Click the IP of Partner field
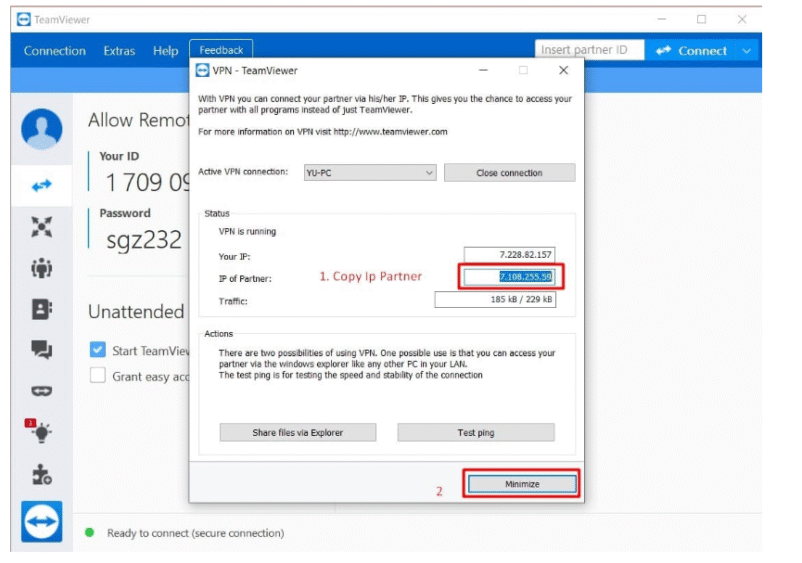Screen dimensions: 802x563 click(x=509, y=277)
